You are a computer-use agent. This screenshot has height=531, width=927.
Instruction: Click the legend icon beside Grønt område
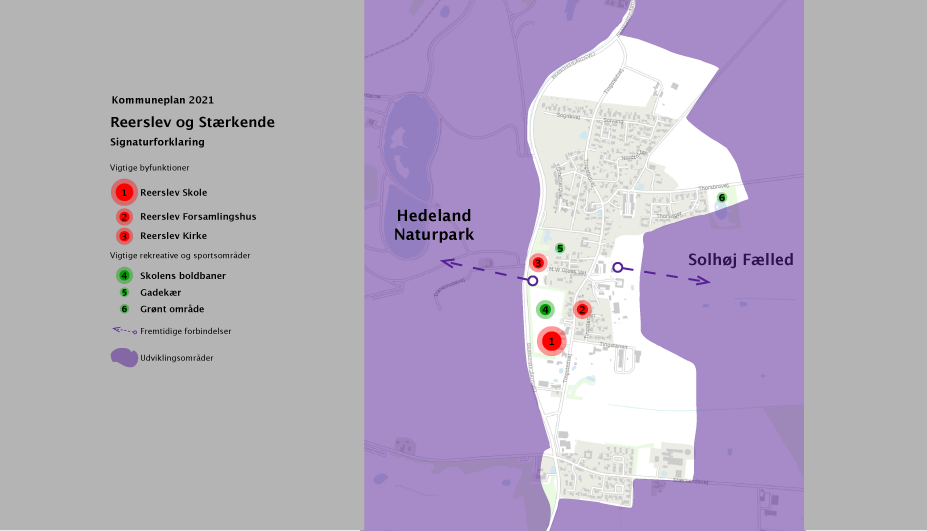pos(124,309)
